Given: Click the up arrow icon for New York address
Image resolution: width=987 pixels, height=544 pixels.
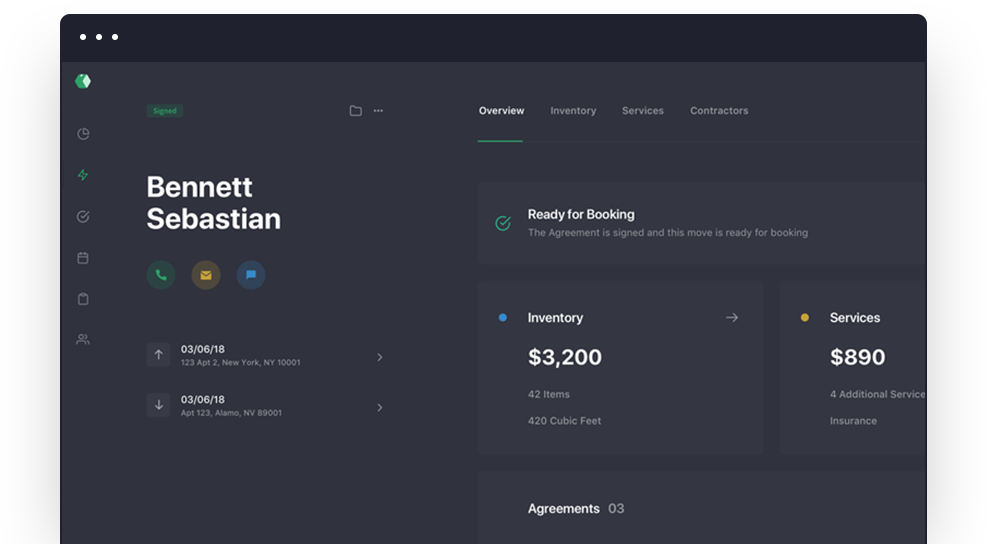Looking at the screenshot, I should tap(159, 354).
